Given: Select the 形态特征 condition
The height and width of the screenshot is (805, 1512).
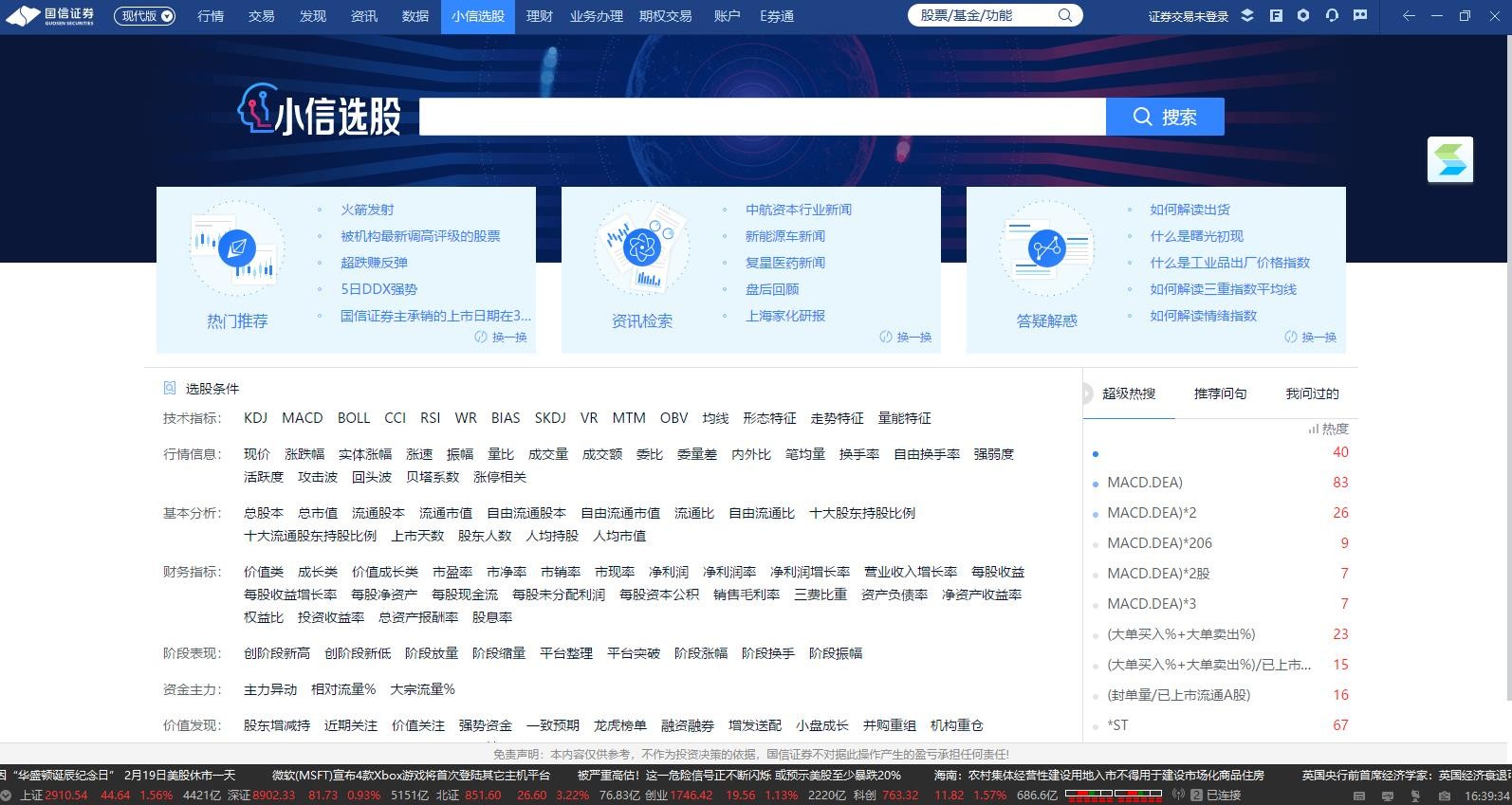Looking at the screenshot, I should (x=770, y=418).
